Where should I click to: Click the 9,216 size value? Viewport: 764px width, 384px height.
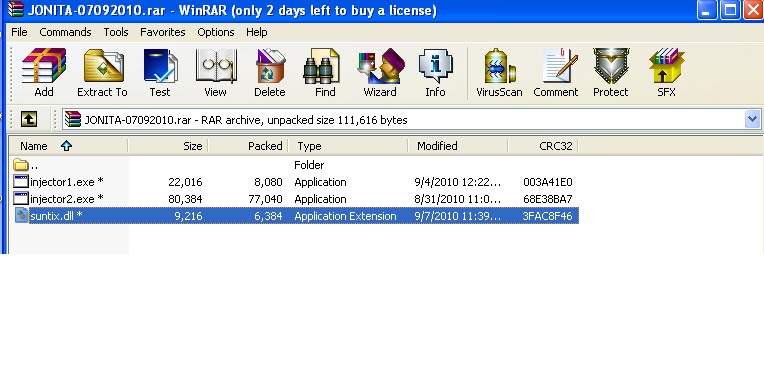click(188, 216)
